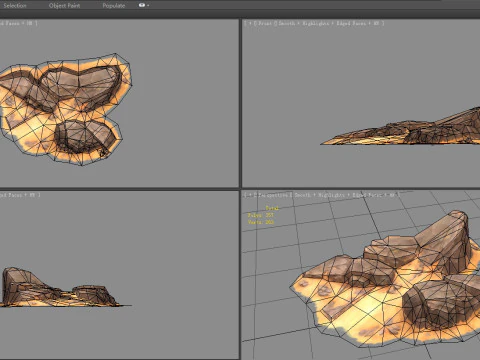This screenshot has height=360, width=480.
Task: Open the Selection ribbon tab
Action: [15, 5]
